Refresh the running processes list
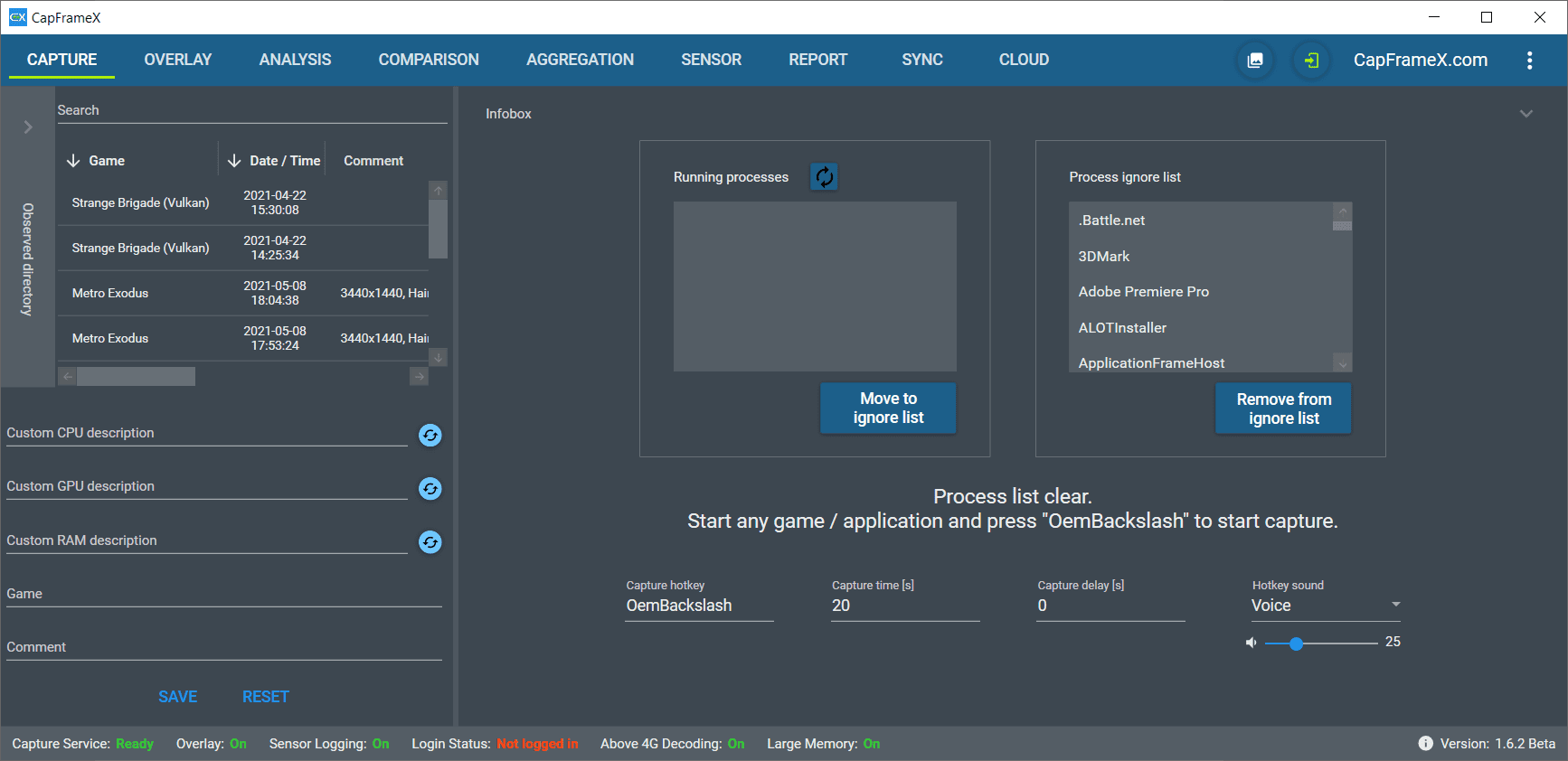The image size is (1568, 761). pos(824,176)
